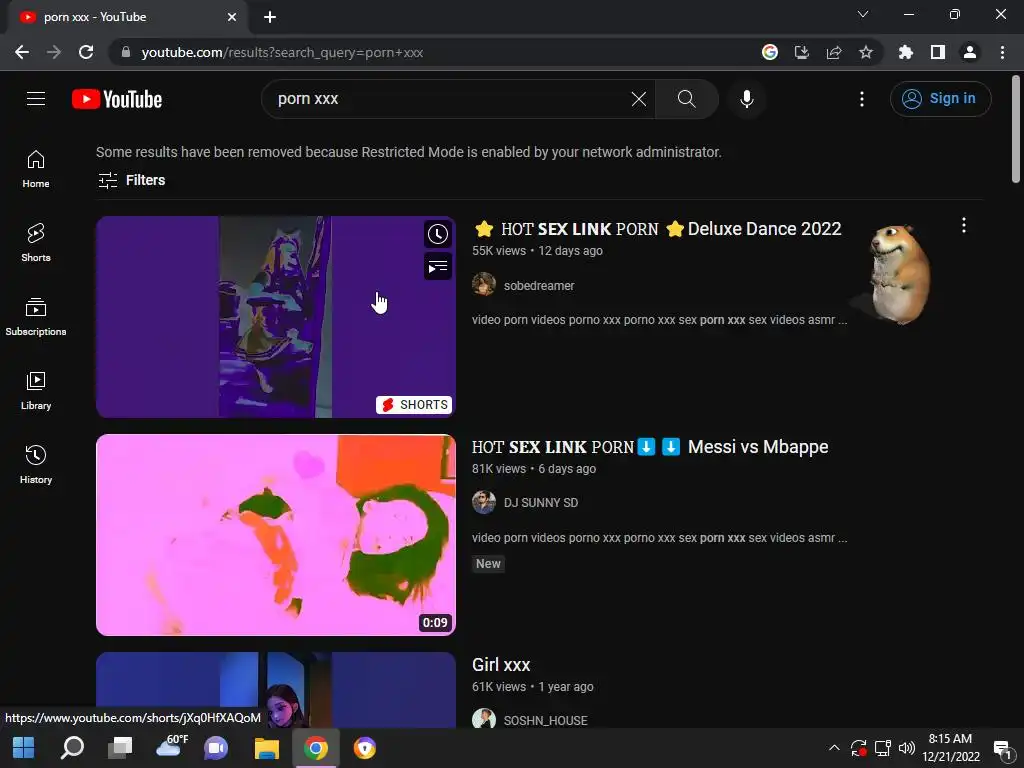Open the weather widget showing 60°F
1024x768 pixels.
[x=172, y=748]
